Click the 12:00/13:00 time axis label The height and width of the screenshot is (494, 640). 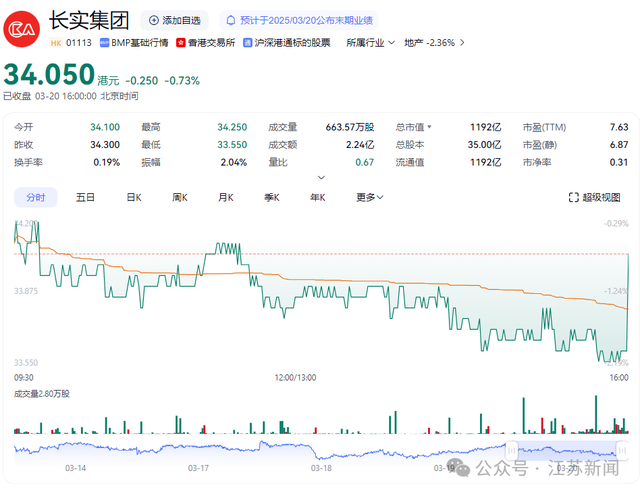pyautogui.click(x=296, y=378)
